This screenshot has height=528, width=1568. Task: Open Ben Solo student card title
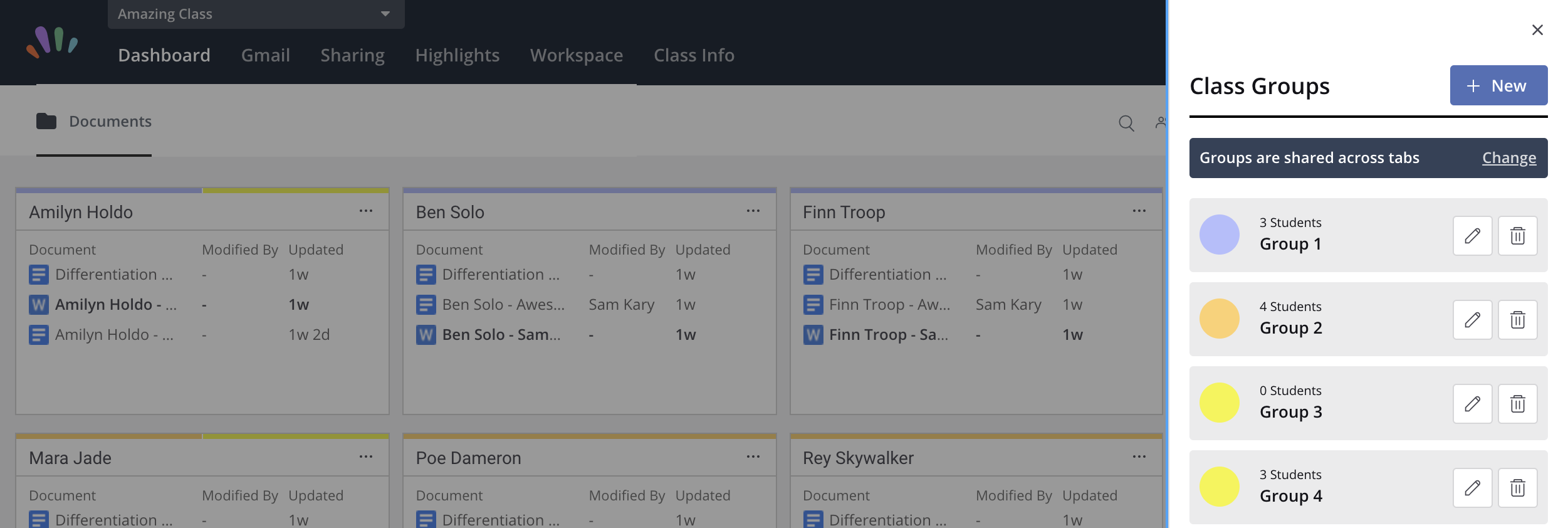(x=450, y=212)
